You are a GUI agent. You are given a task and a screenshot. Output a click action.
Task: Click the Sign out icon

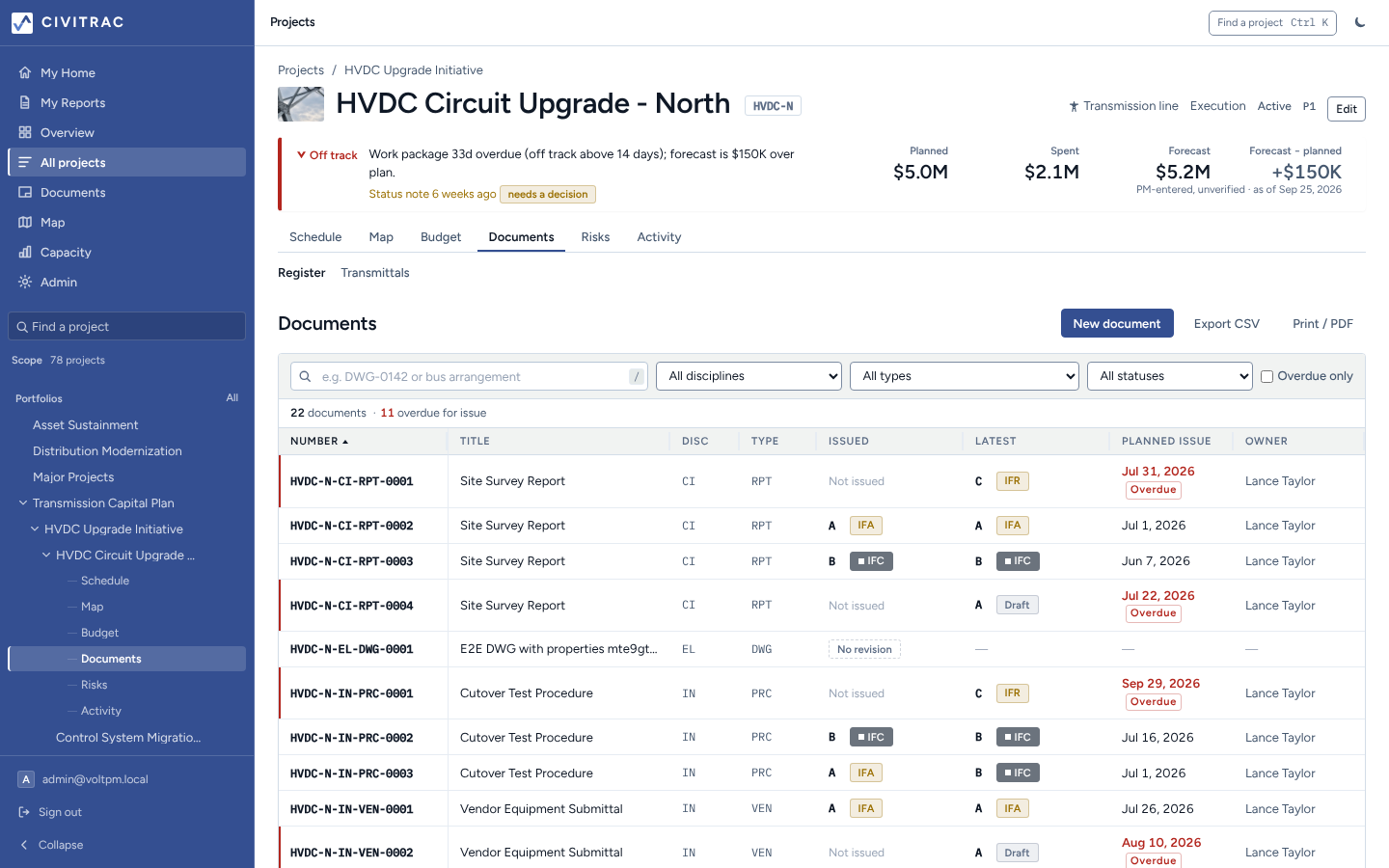tap(24, 812)
